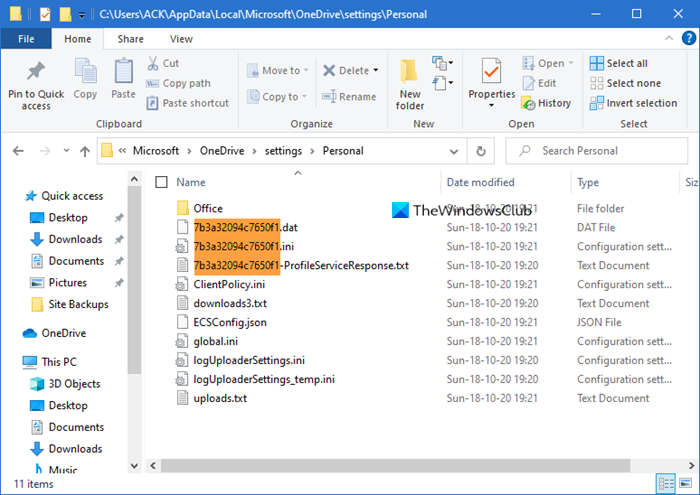
Task: Select all items in folder
Action: pyautogui.click(x=618, y=63)
